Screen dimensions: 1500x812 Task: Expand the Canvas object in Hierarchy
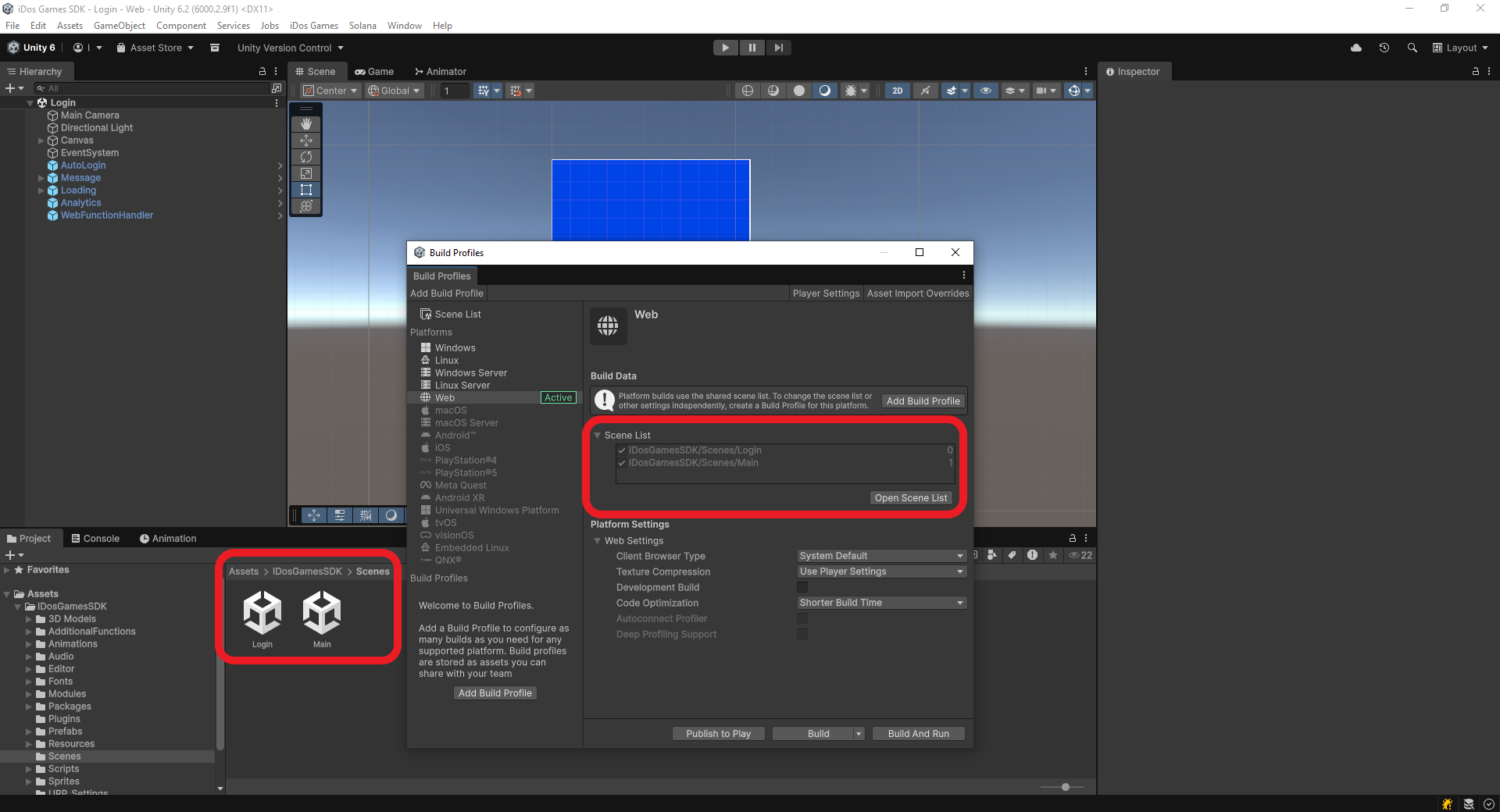click(41, 141)
